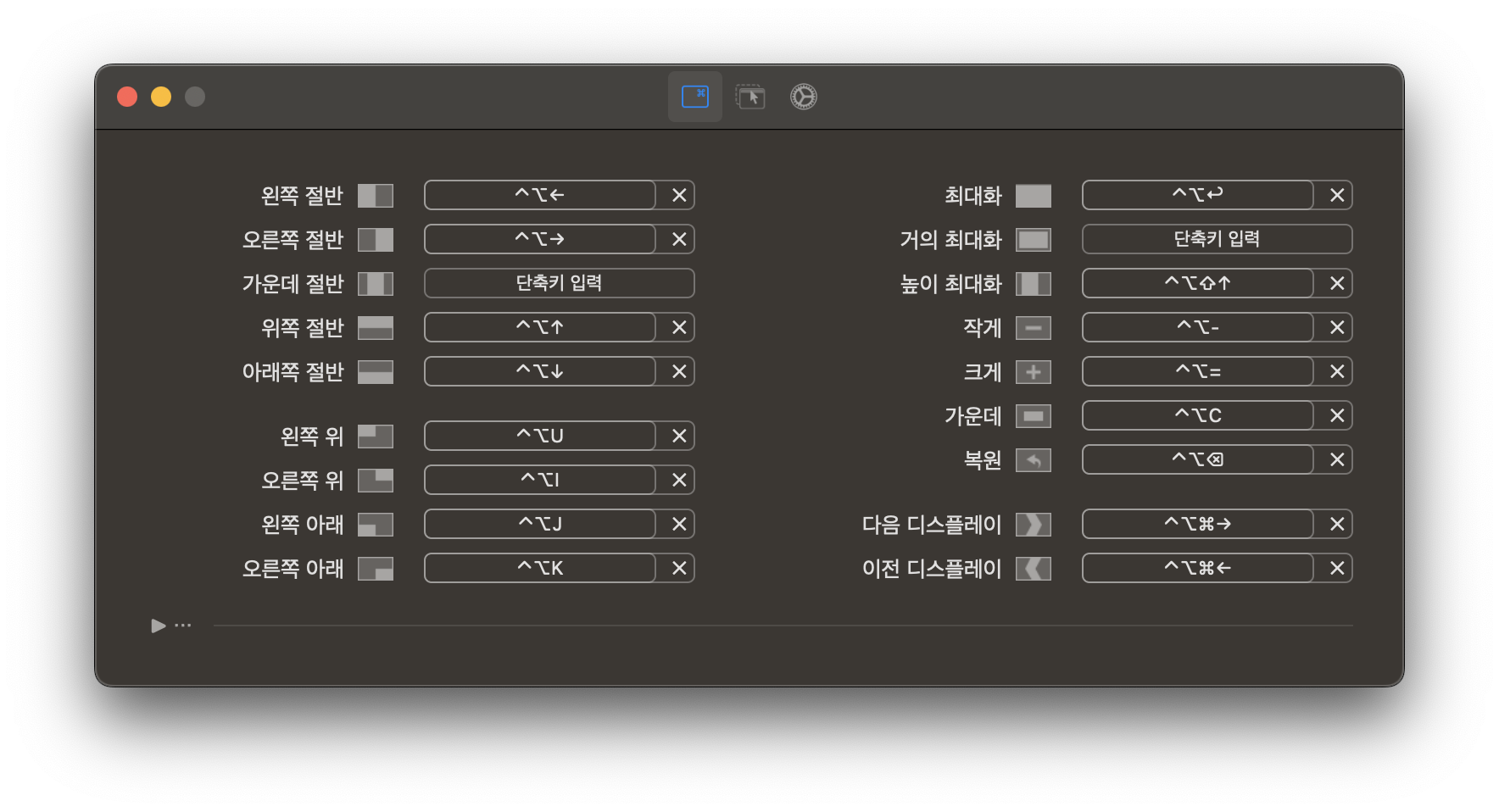Click the 이전 디스플레이 arrow icon
Image resolution: width=1499 pixels, height=812 pixels.
point(1034,569)
